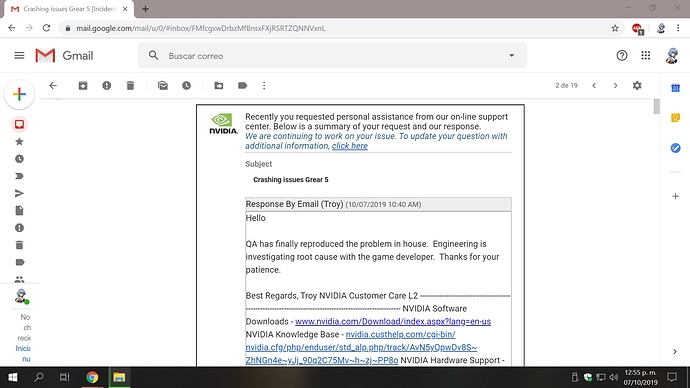Open Trash folder in sidebar
This screenshot has width=690, height=388.
(19, 245)
